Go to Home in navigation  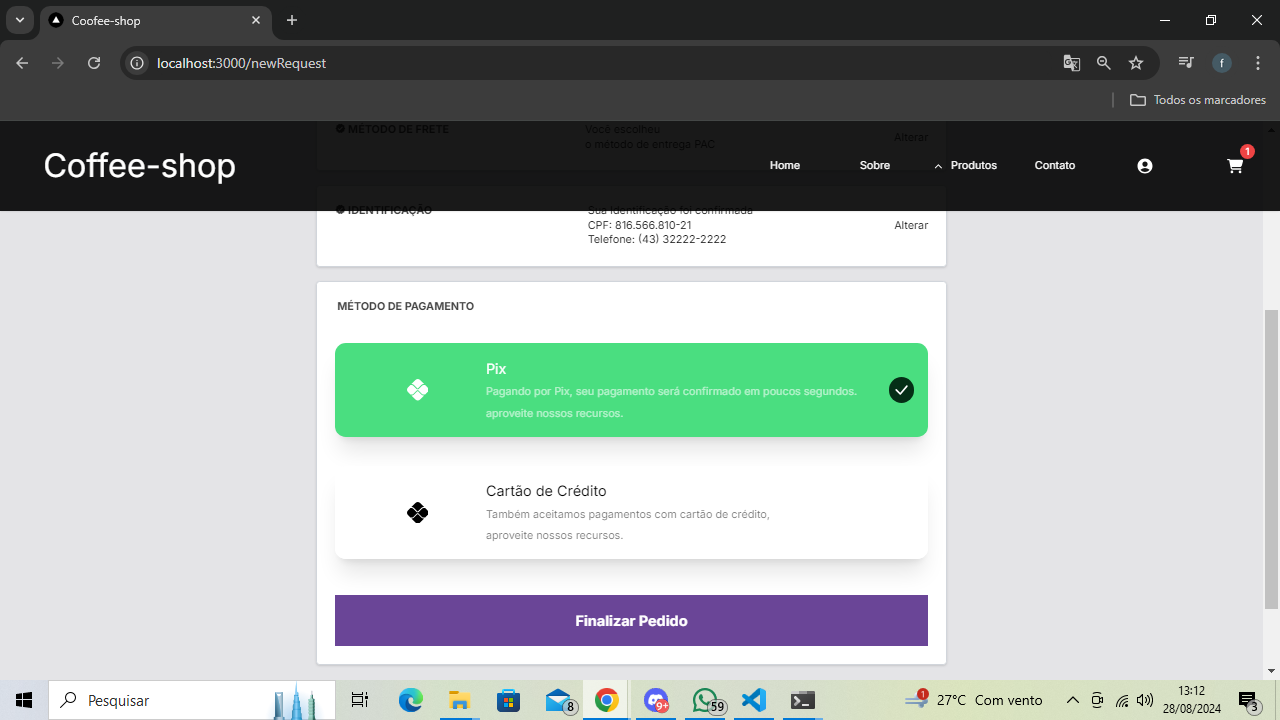[x=785, y=166]
